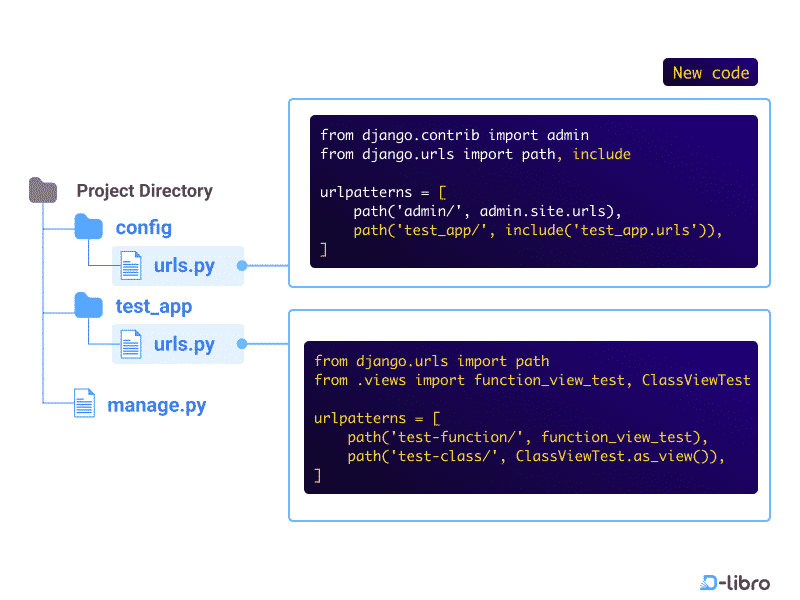Click the manage.py file icon
This screenshot has width=800, height=600.
click(85, 404)
